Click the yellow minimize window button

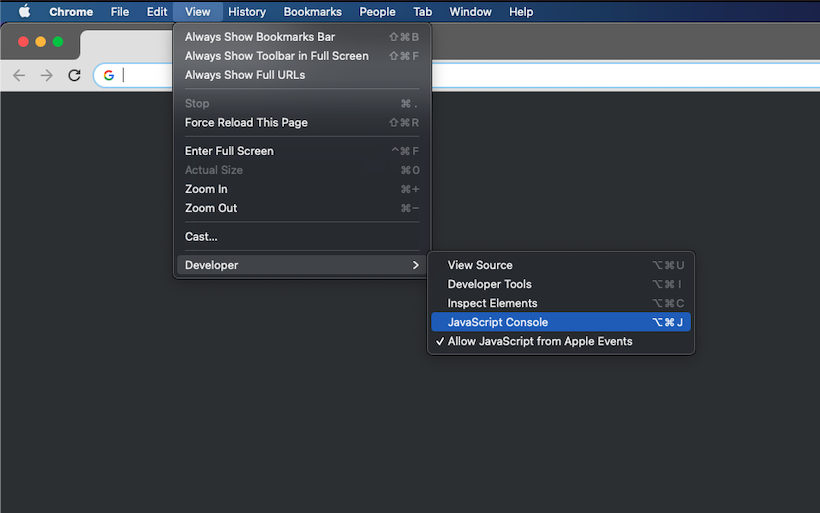40,41
